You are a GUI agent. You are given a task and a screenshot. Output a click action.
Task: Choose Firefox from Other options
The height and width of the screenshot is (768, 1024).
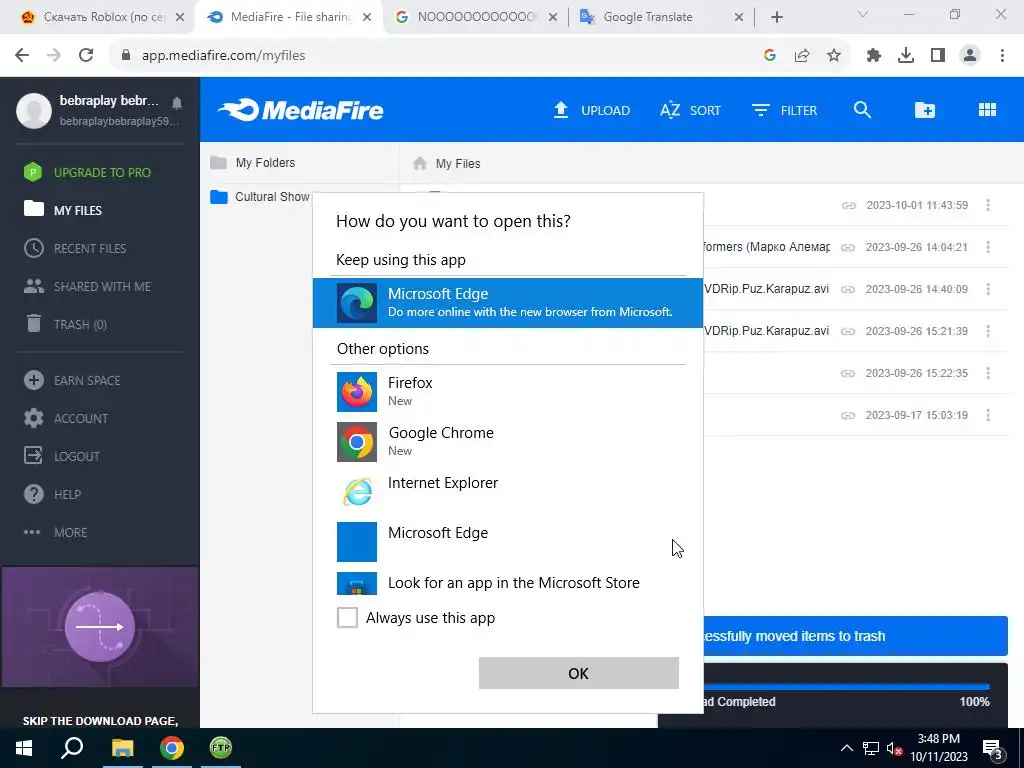(x=507, y=391)
